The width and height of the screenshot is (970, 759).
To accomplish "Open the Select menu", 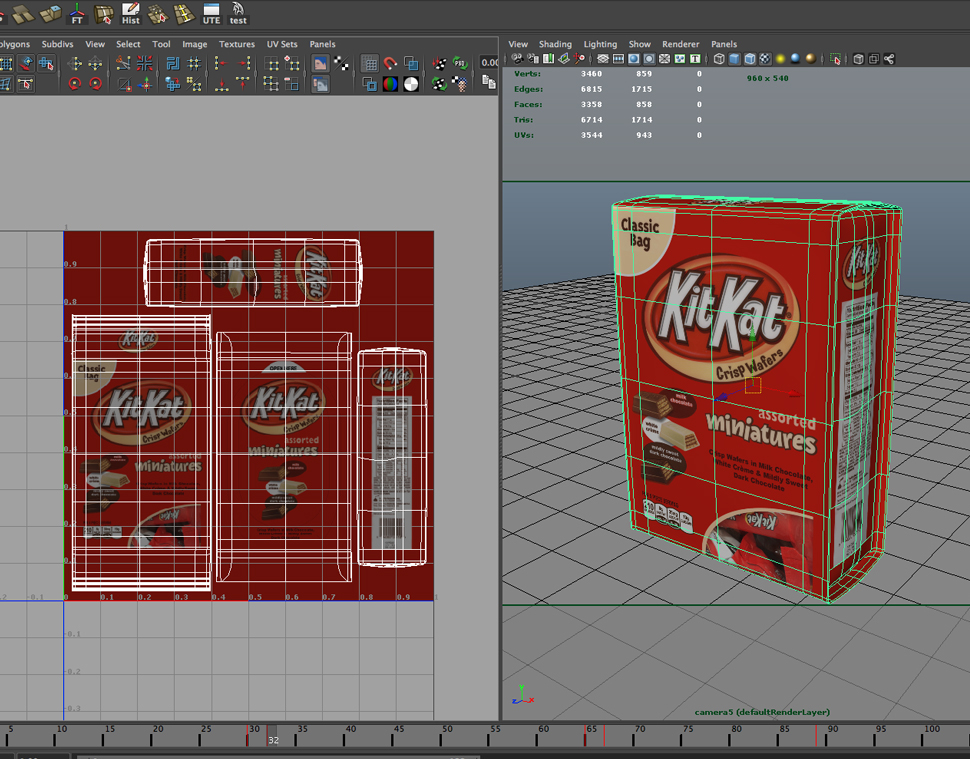I will tap(128, 44).
